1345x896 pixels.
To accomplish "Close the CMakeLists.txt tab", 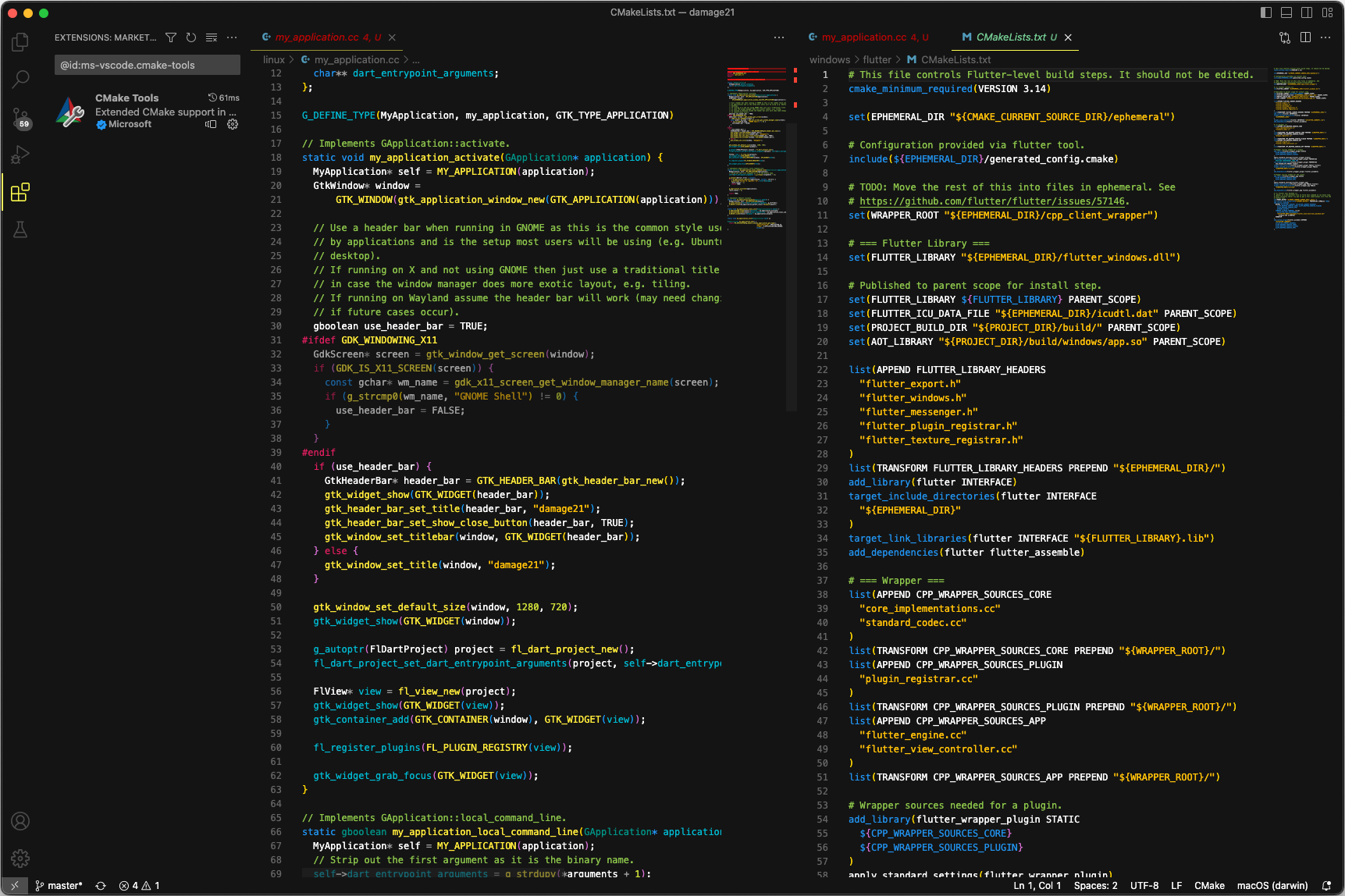I will coord(1068,37).
